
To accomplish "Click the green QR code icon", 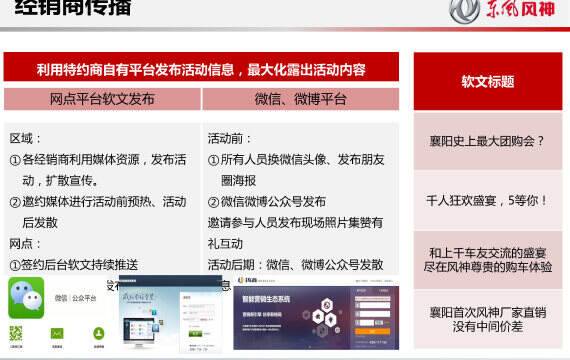I will 16,333.
